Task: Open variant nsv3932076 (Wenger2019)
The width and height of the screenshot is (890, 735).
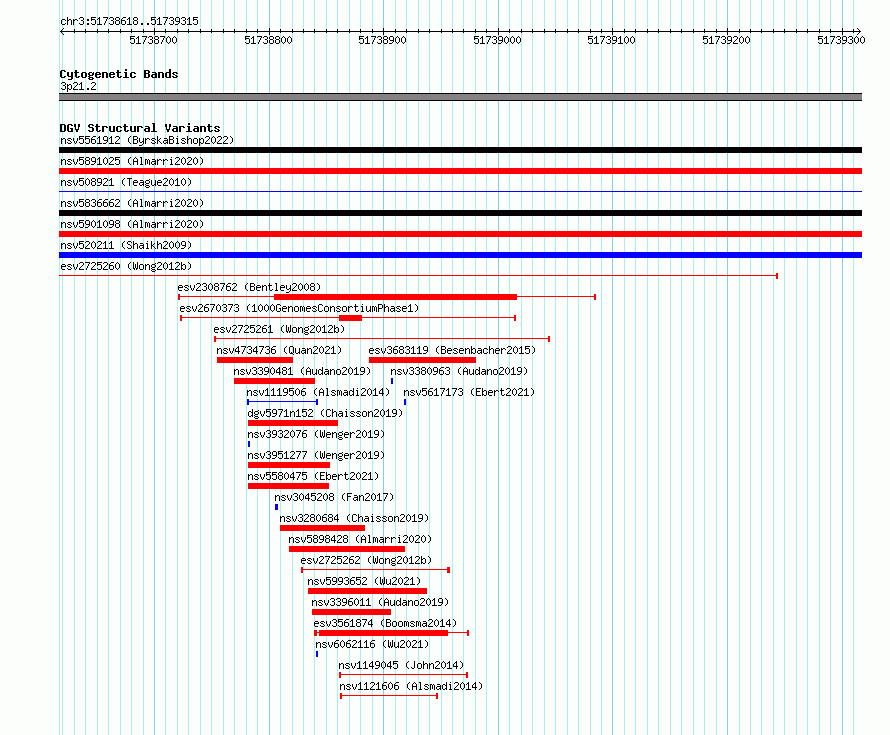Action: click(316, 434)
